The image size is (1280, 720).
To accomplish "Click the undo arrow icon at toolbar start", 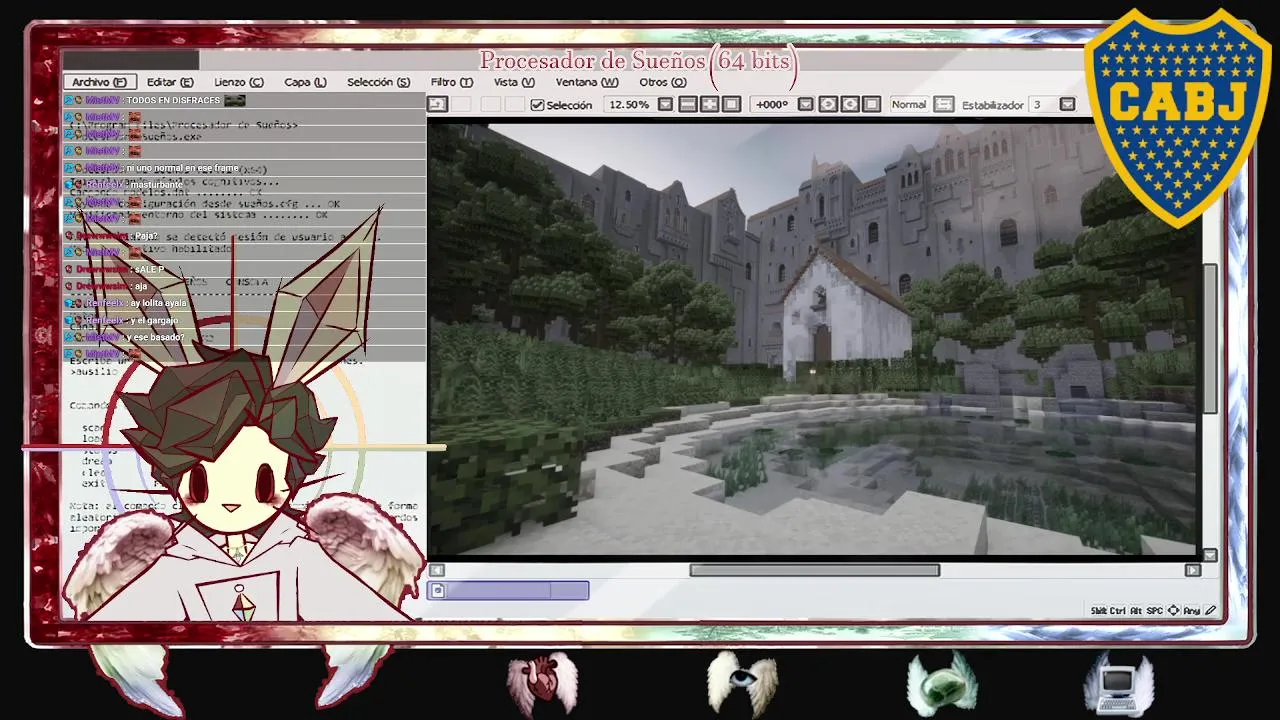I will click(437, 104).
